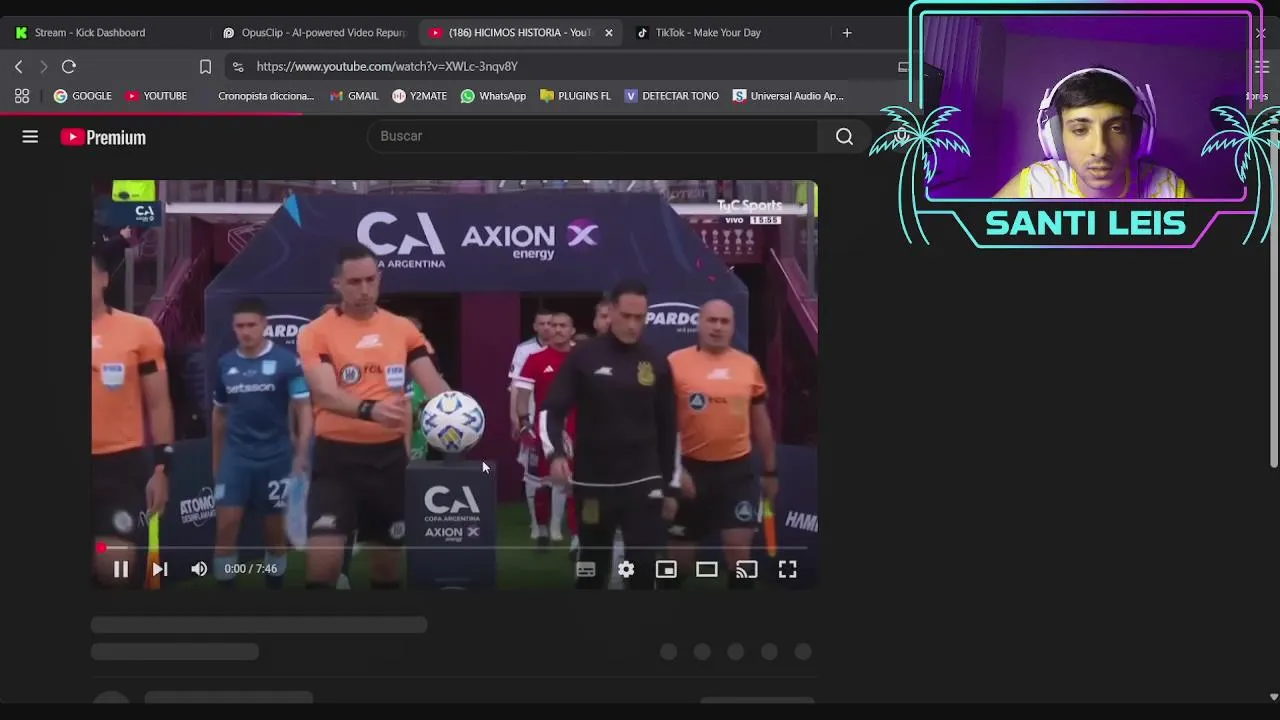Viewport: 1280px width, 720px height.
Task: Go back in browser history
Action: point(18,66)
